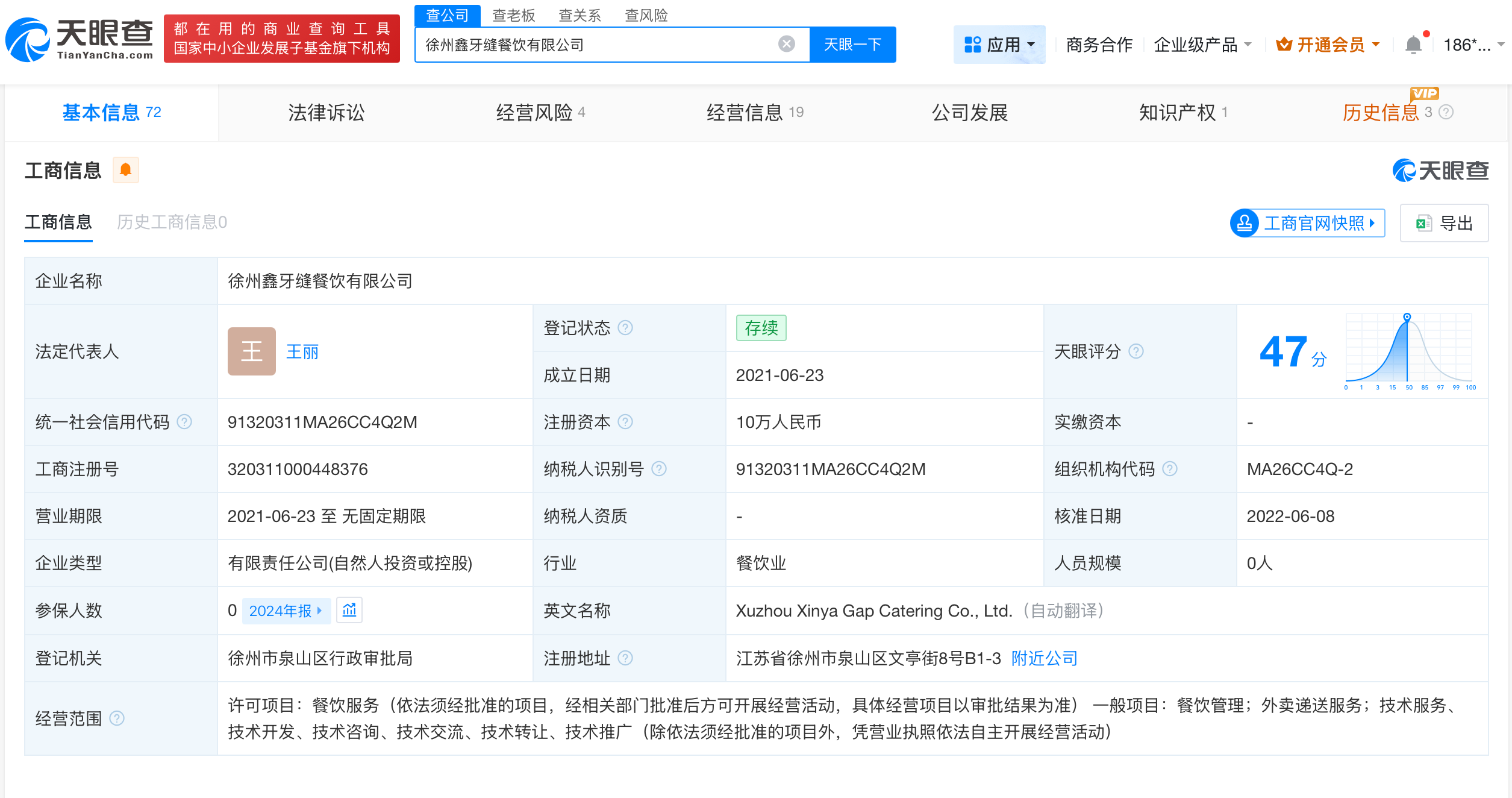Viewport: 1512px width, 798px height.
Task: Open the notification bell at top right
Action: 1413,44
